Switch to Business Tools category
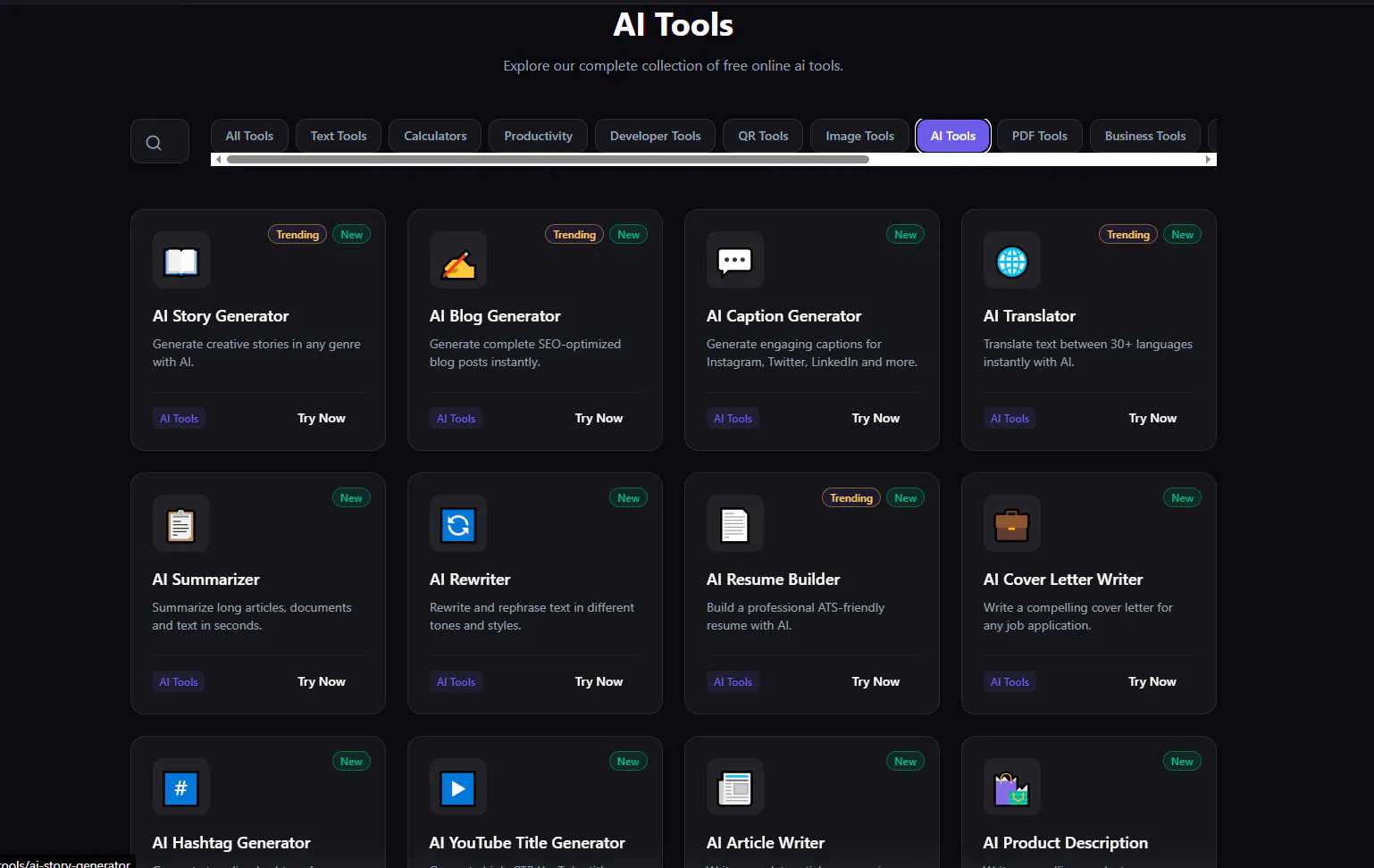This screenshot has height=868, width=1374. click(x=1145, y=136)
